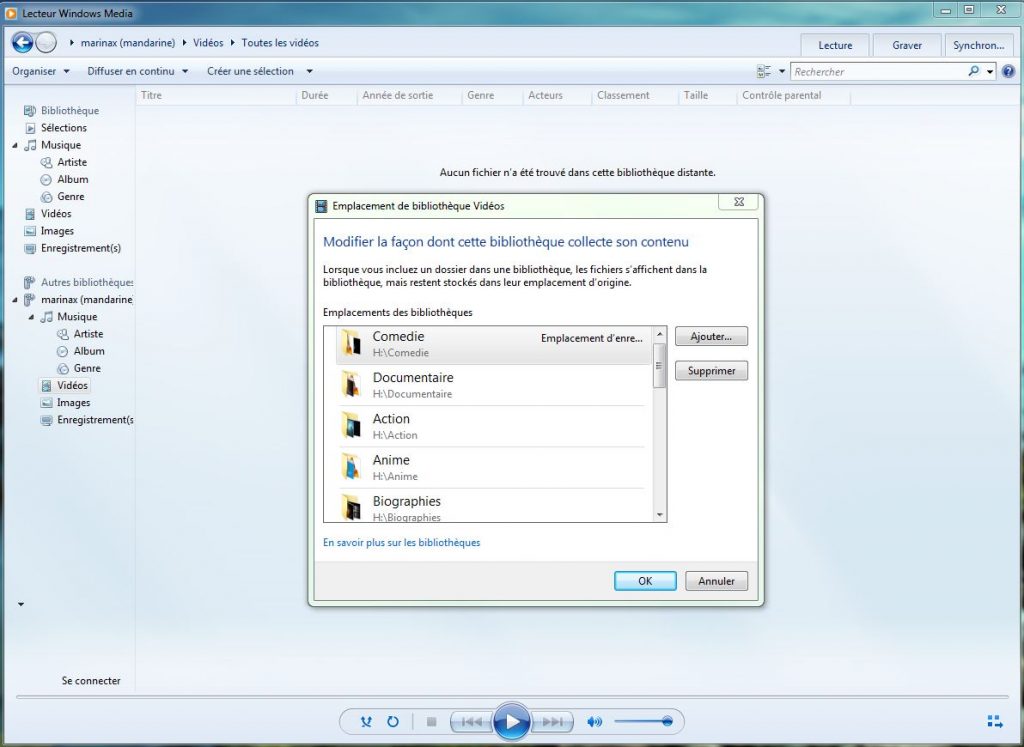Open the Help question mark icon

tap(1008, 71)
